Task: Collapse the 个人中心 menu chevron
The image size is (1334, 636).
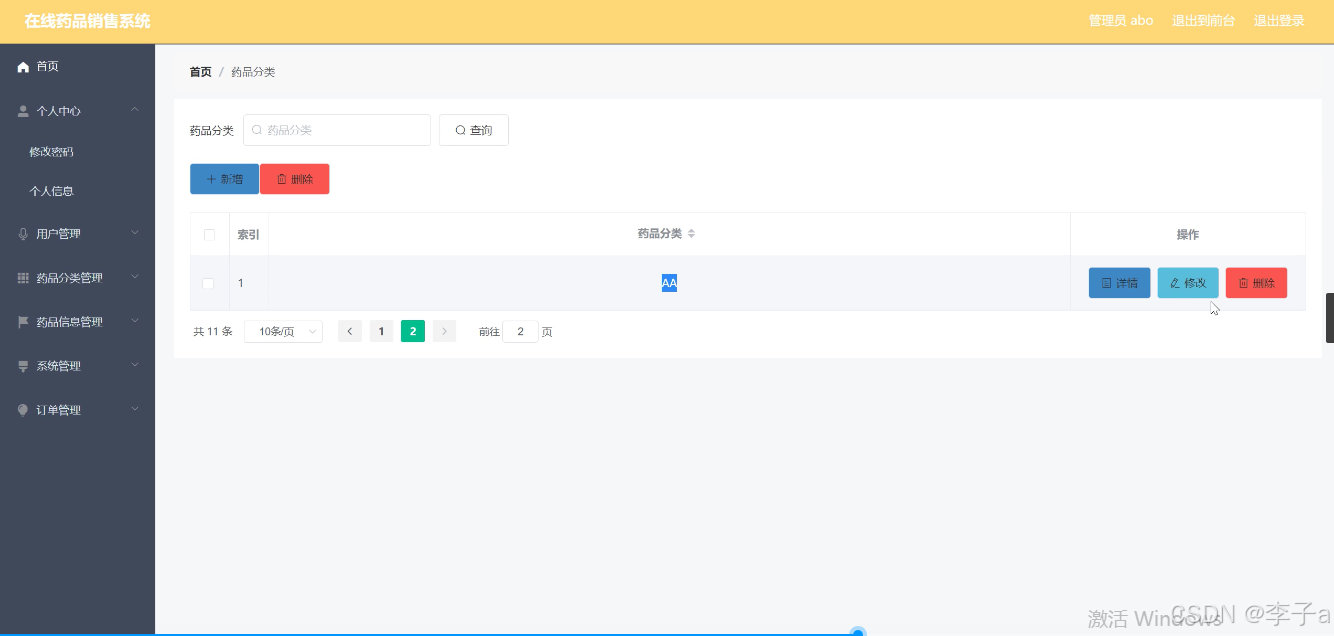Action: point(135,110)
